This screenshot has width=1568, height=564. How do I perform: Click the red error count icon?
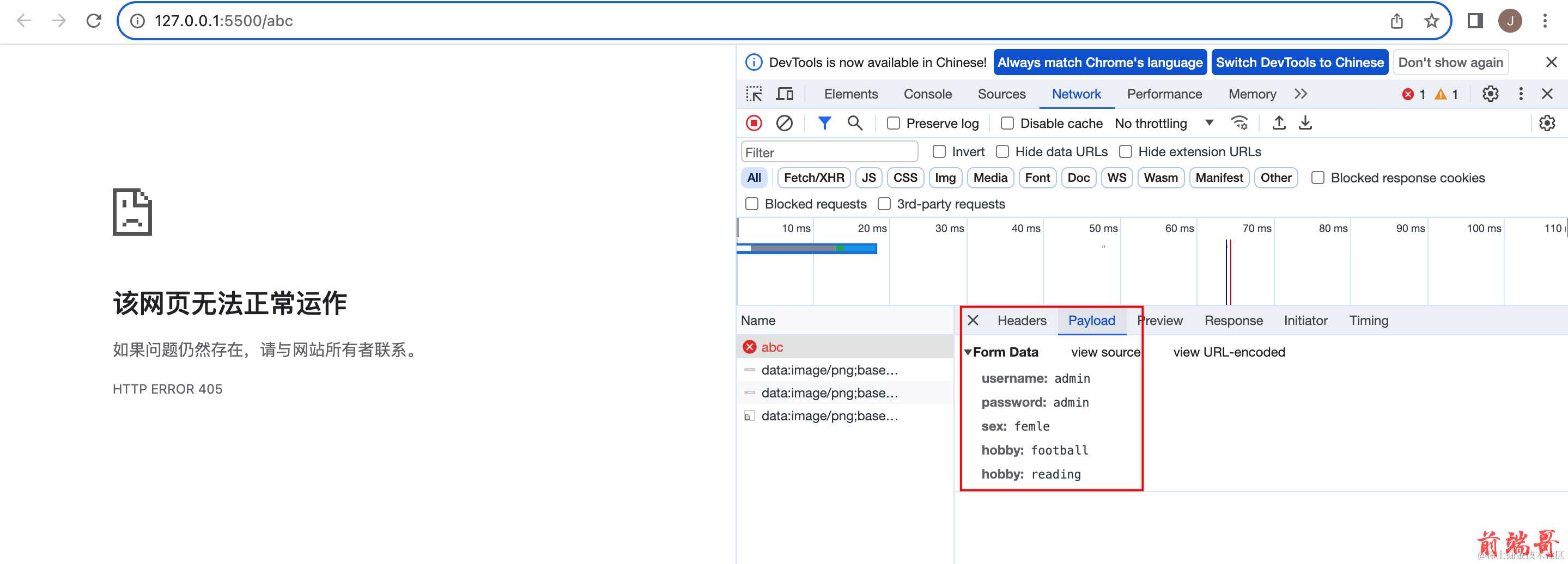(x=1408, y=94)
